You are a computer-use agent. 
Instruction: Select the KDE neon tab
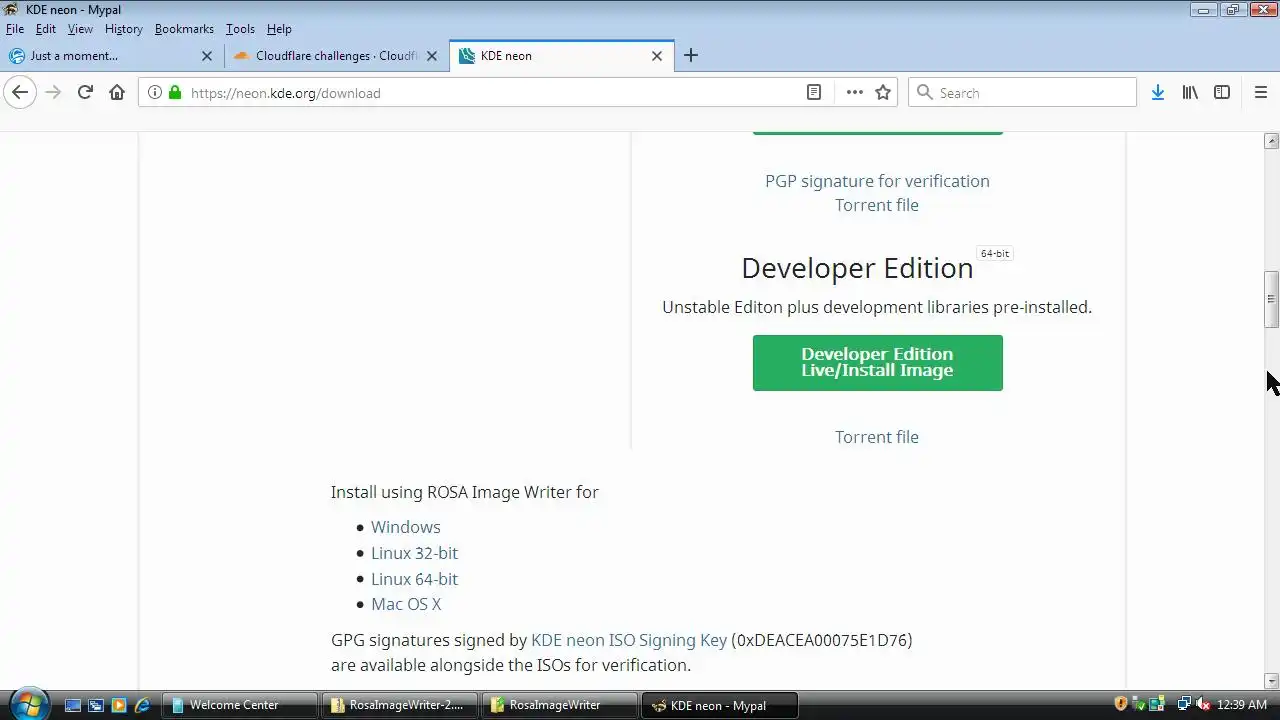click(x=562, y=56)
